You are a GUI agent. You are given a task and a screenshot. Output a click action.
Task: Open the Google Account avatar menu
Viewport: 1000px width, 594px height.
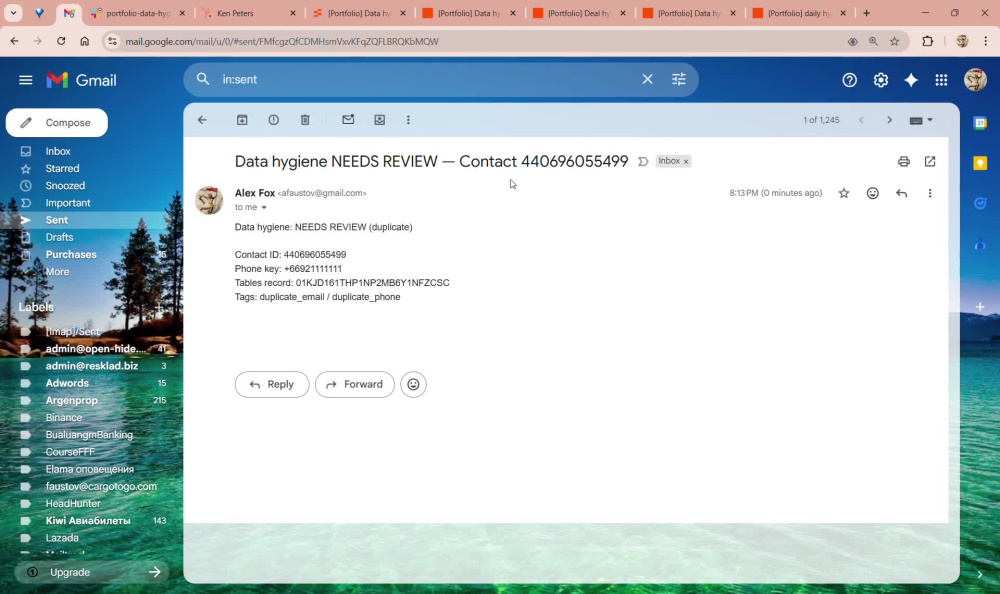tap(975, 80)
